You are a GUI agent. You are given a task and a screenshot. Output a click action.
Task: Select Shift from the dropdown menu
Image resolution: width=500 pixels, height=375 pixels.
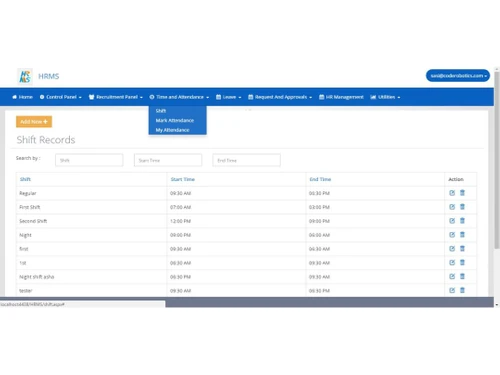click(161, 111)
